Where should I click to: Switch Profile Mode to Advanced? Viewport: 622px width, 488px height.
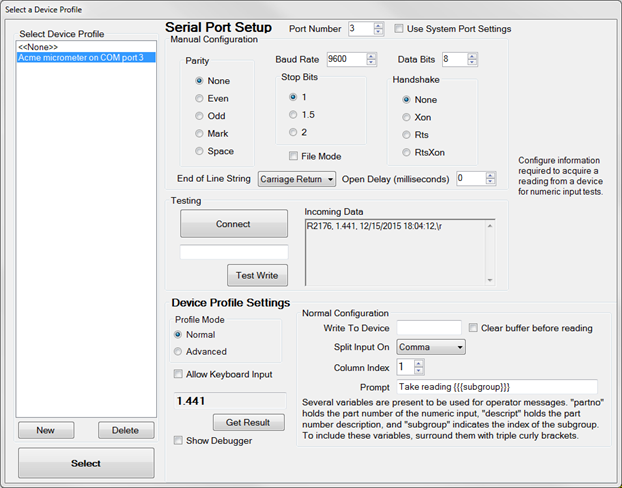pyautogui.click(x=178, y=352)
